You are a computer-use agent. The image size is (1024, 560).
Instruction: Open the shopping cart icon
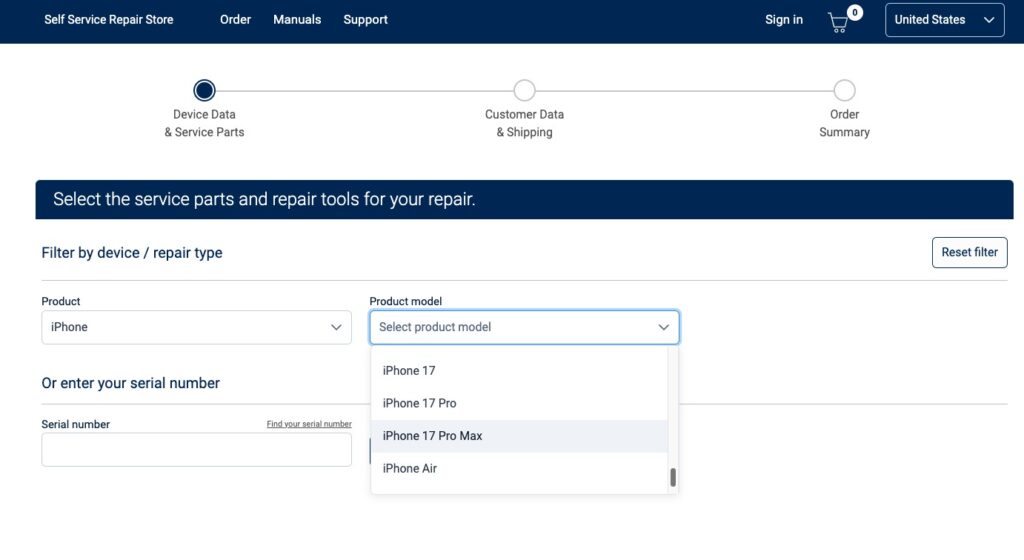840,21
